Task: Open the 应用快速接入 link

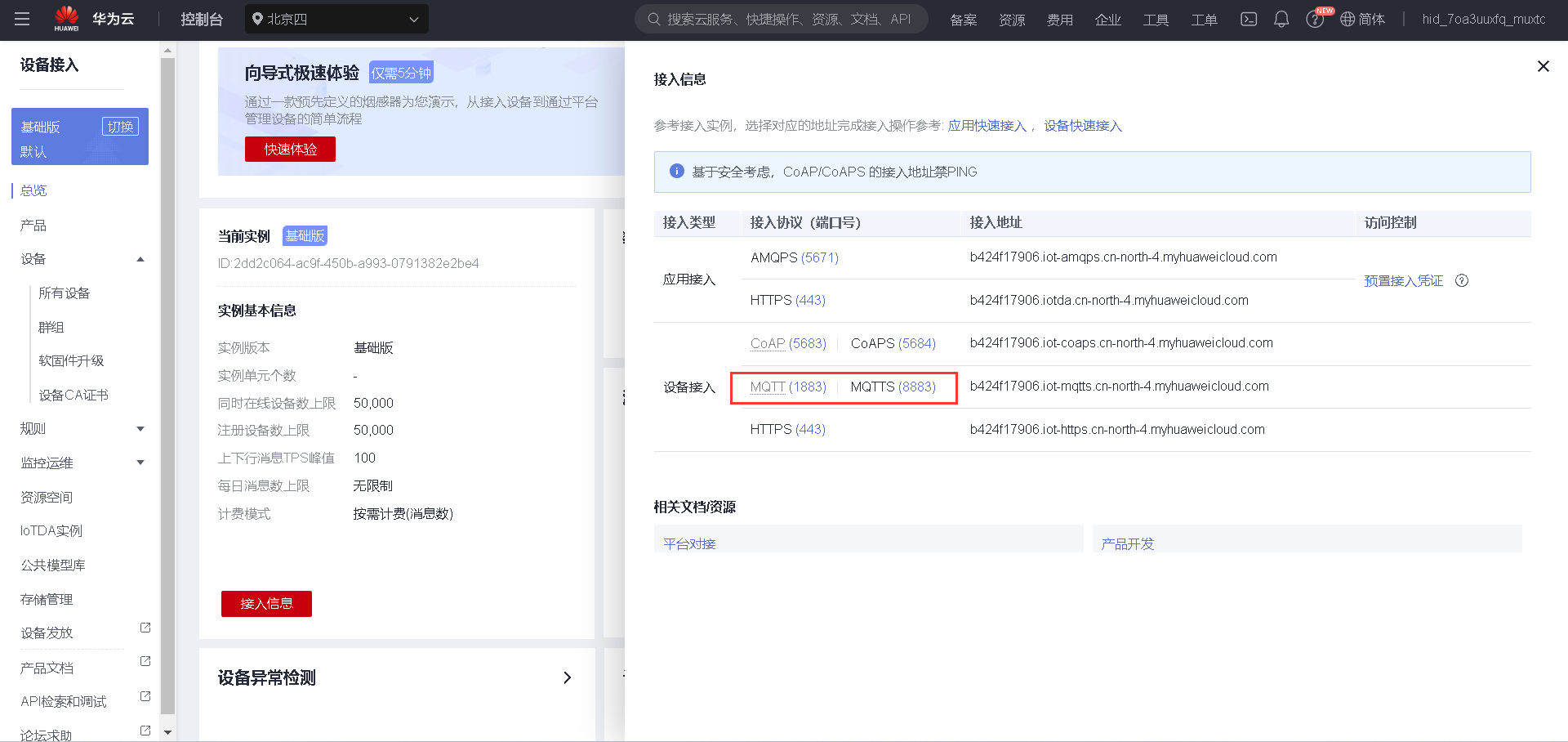Action: click(987, 126)
